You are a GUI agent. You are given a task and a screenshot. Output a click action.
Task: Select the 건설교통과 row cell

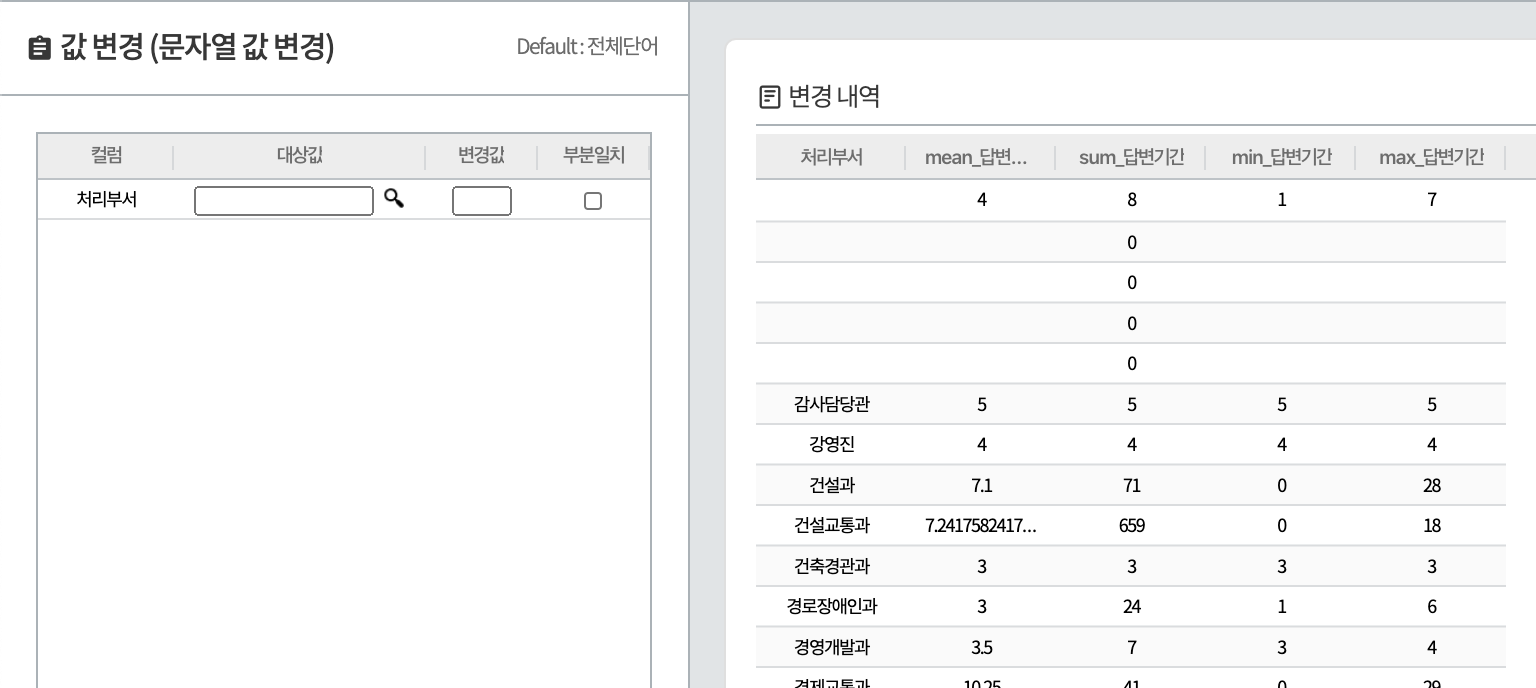click(832, 526)
